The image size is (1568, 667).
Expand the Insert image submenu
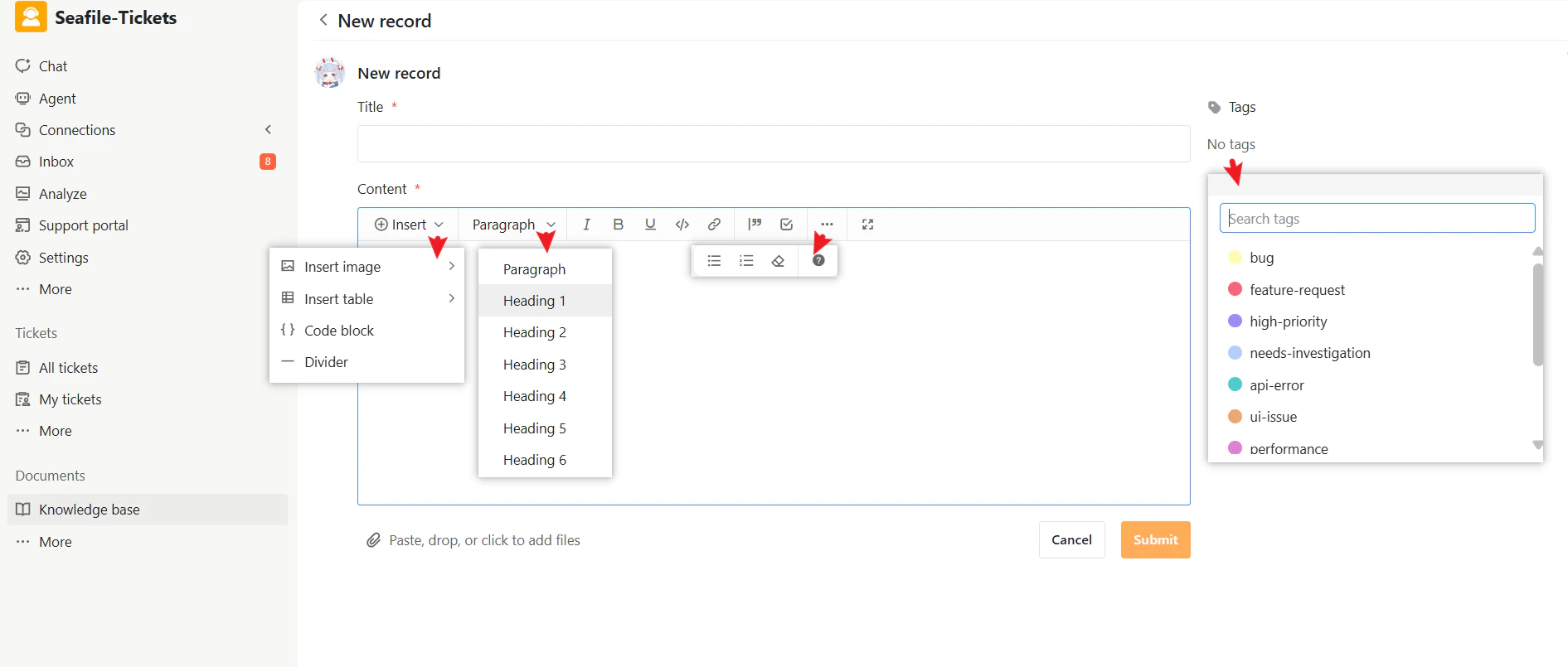tap(367, 267)
